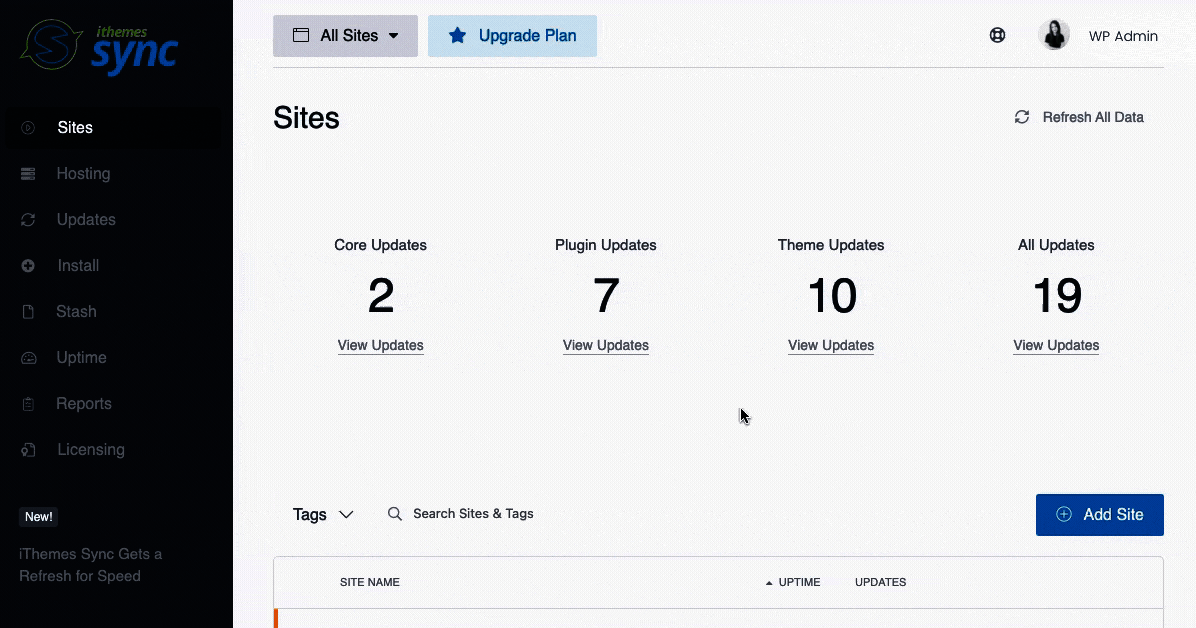Open the Uptime monitoring section
This screenshot has width=1196, height=628.
[x=81, y=357]
